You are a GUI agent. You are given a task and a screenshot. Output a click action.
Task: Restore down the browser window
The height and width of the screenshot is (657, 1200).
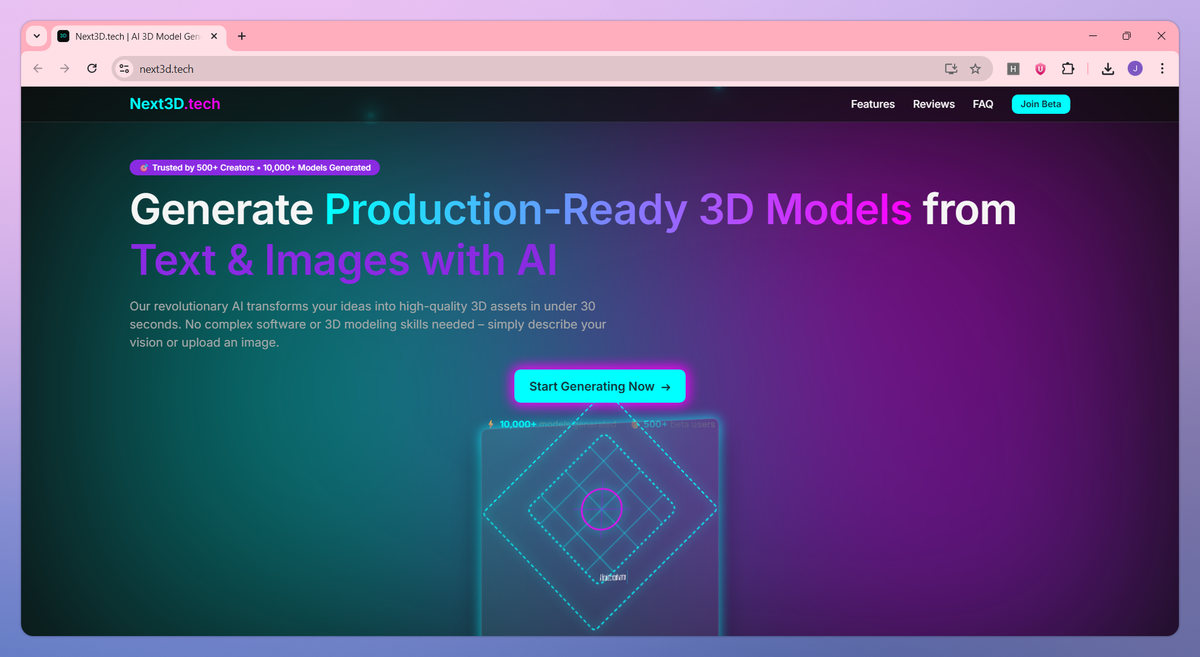[x=1126, y=36]
